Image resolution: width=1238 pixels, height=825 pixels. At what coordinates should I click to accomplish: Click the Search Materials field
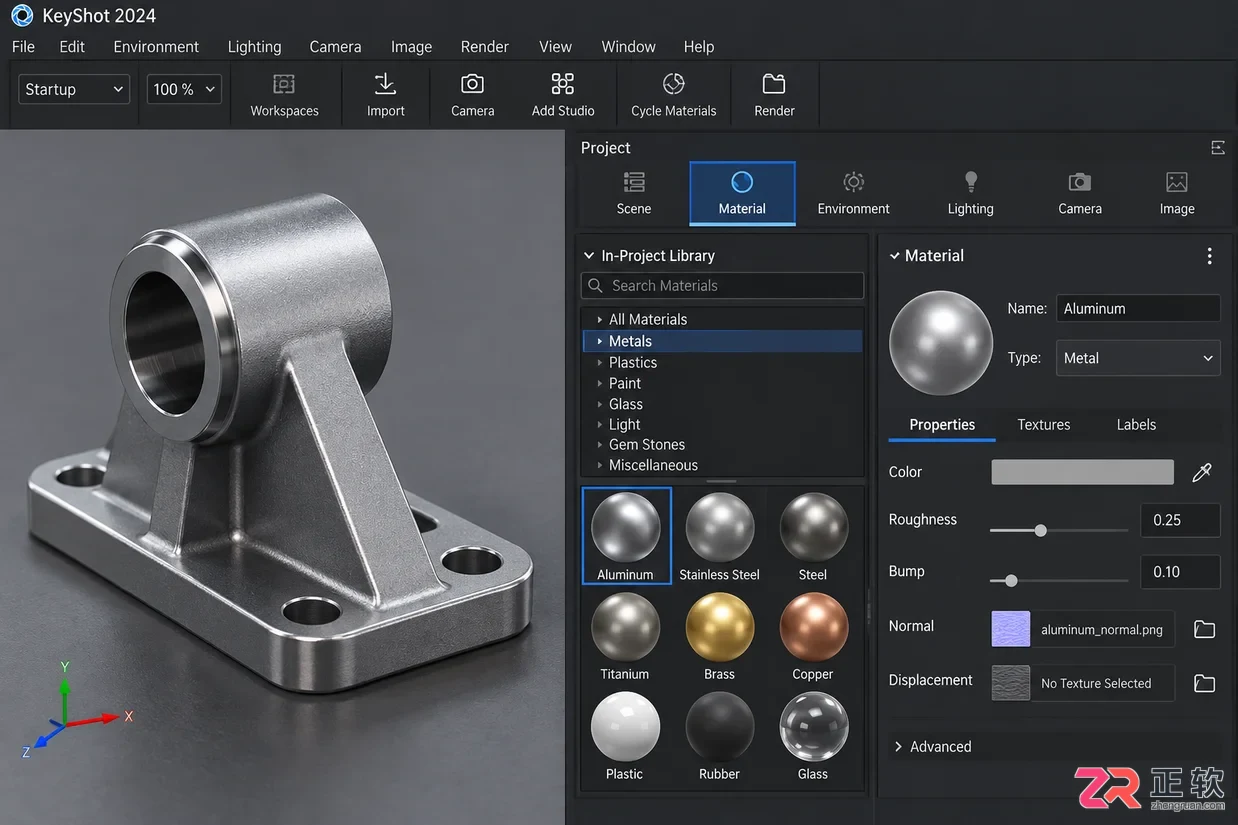pyautogui.click(x=722, y=286)
